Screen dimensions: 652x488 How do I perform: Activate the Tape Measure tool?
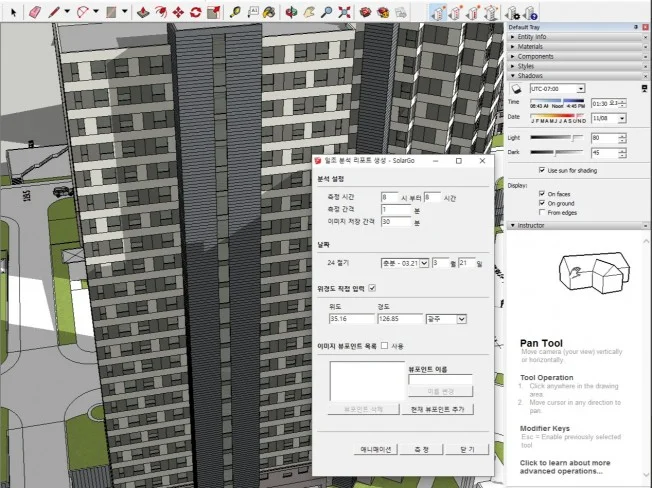click(233, 13)
